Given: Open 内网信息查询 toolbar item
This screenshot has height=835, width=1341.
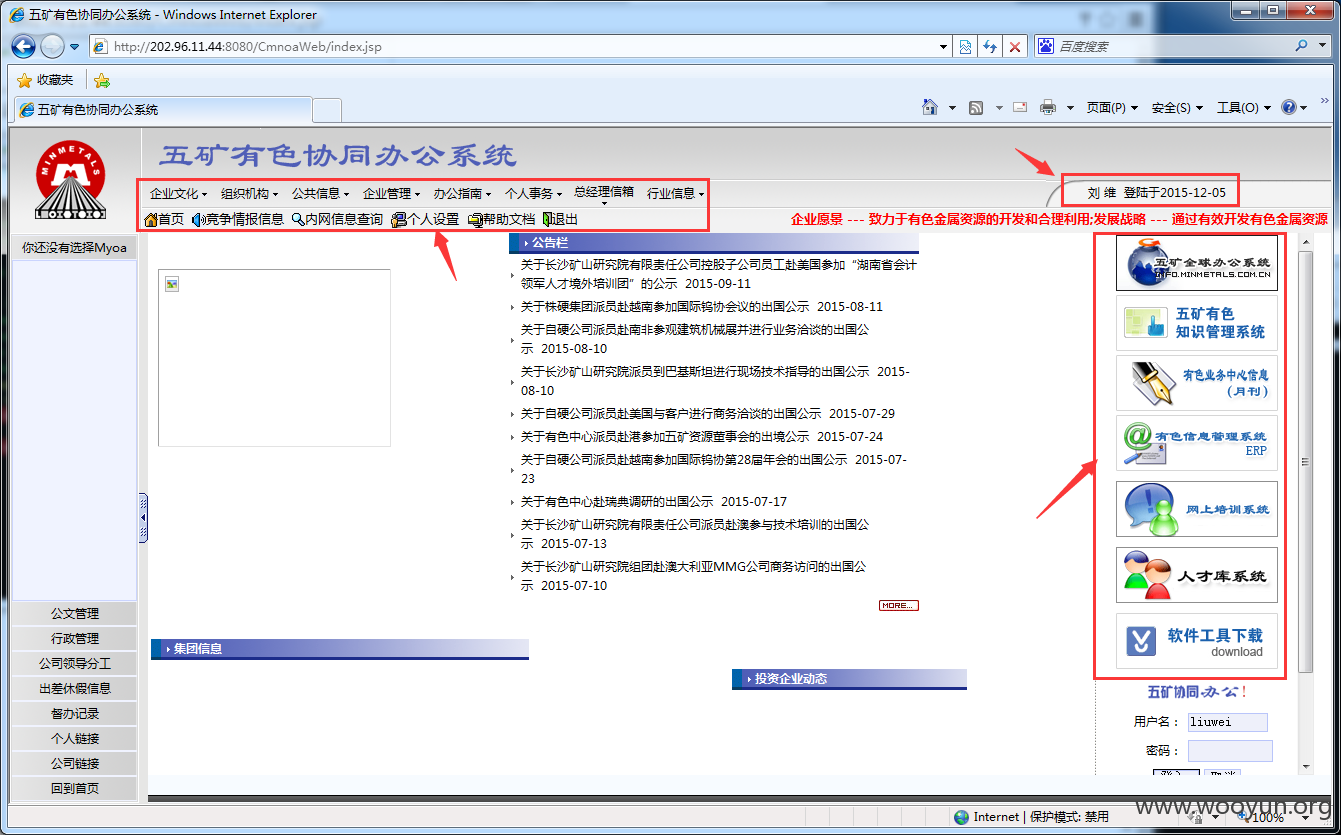Looking at the screenshot, I should click(337, 219).
